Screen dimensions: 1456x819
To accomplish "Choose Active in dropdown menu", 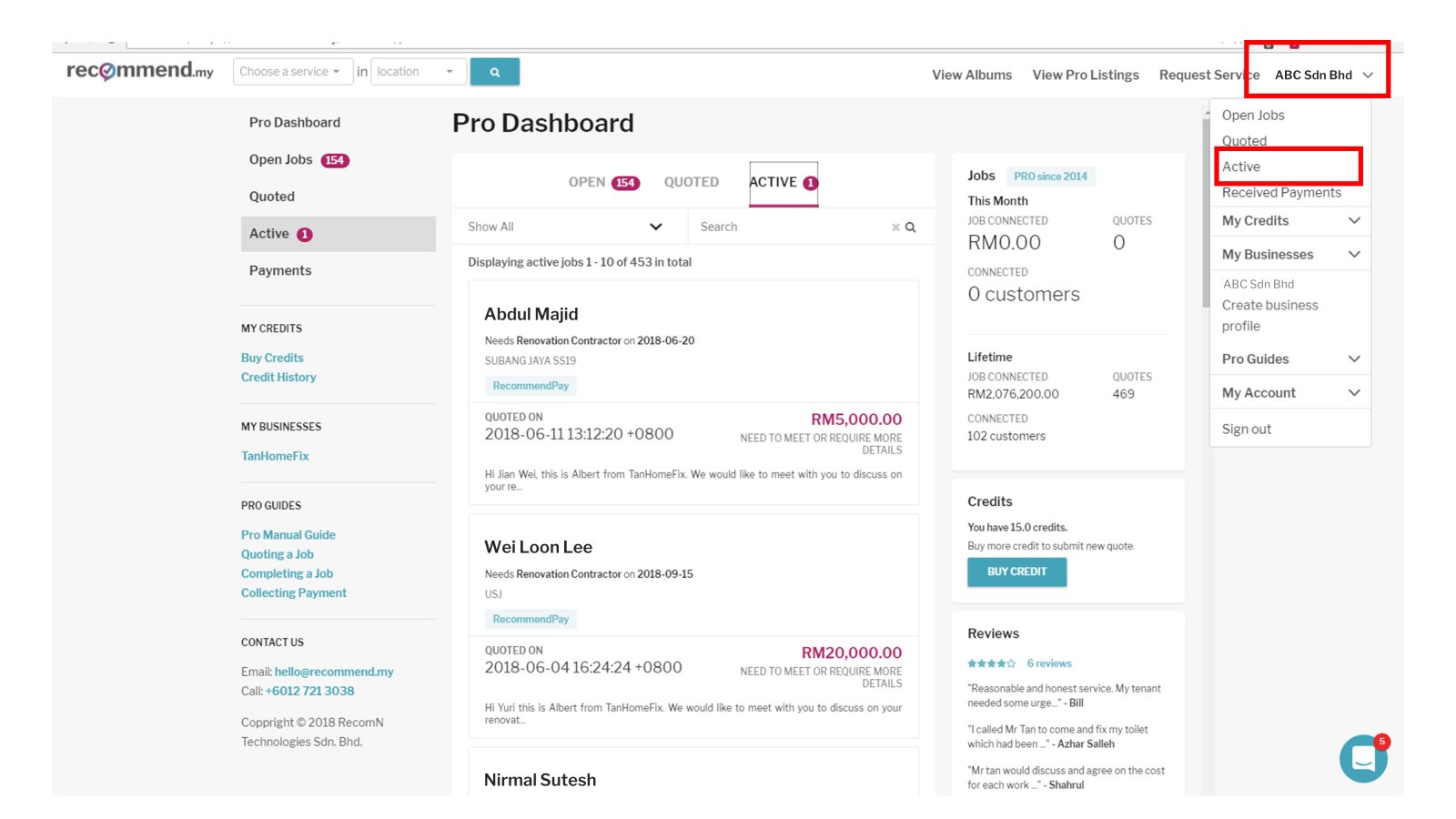I will (1241, 167).
